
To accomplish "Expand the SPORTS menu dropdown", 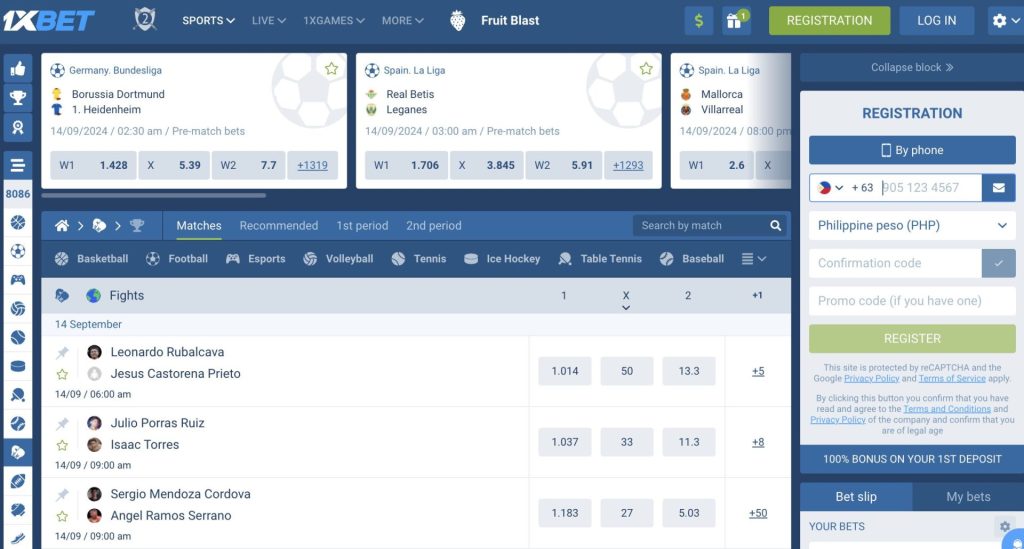I will click(208, 20).
